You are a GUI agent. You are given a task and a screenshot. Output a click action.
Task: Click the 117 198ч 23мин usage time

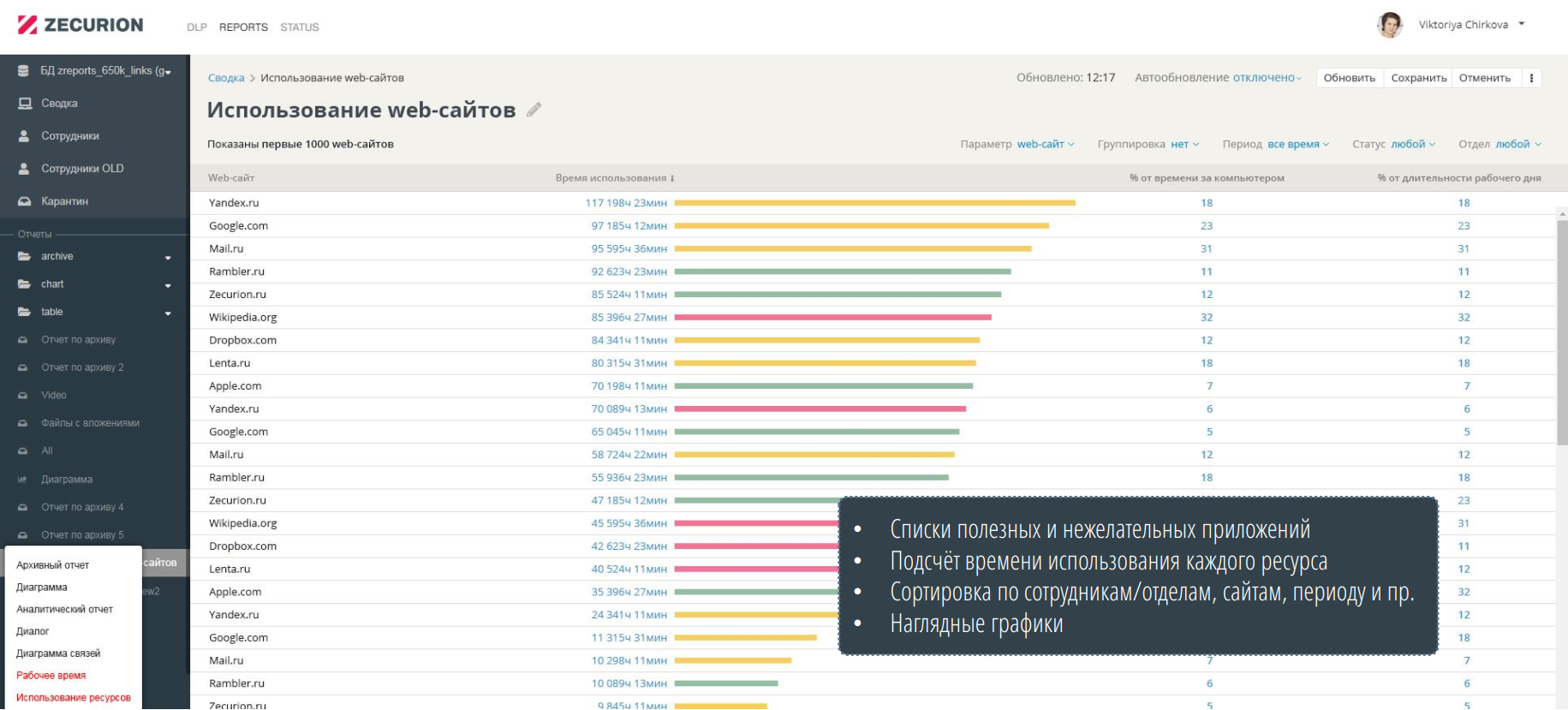(626, 203)
